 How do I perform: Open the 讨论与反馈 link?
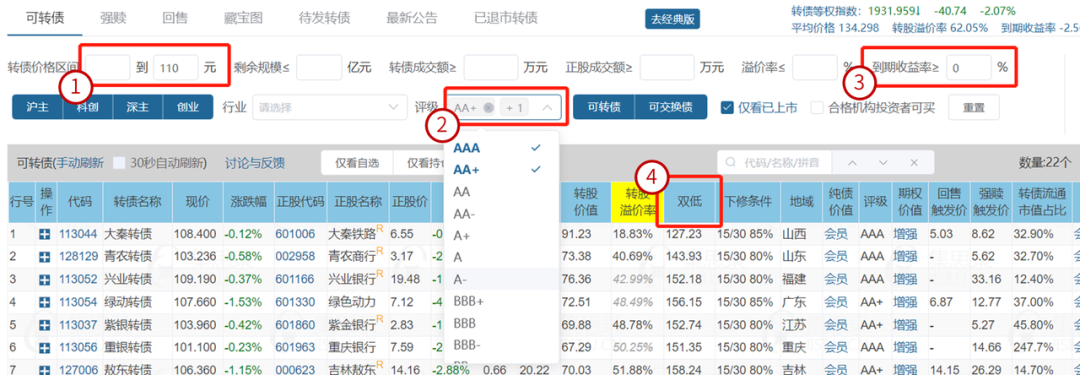255,163
